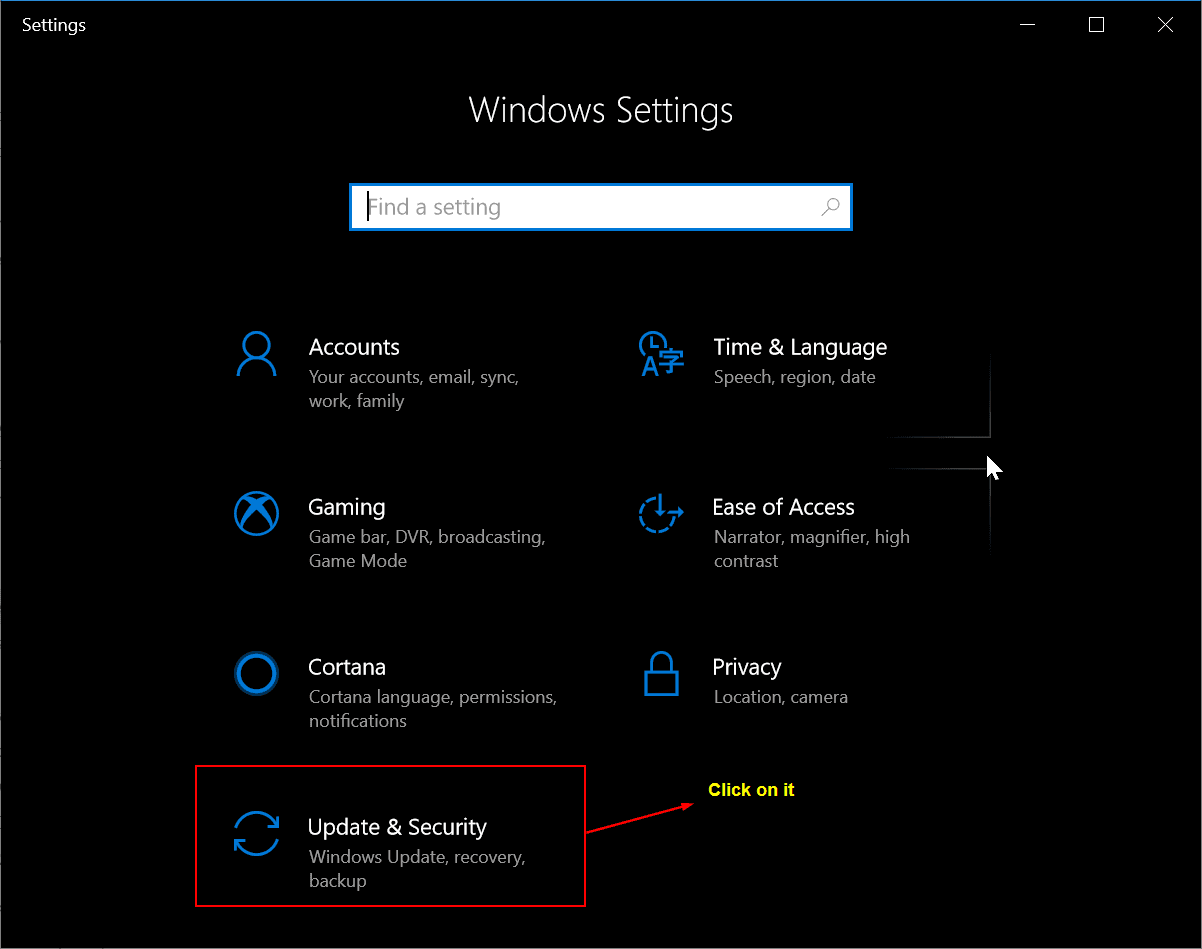Click "Game bar, DVR, broadcasting, Game Mode" text
This screenshot has height=949, width=1202.
click(x=427, y=549)
